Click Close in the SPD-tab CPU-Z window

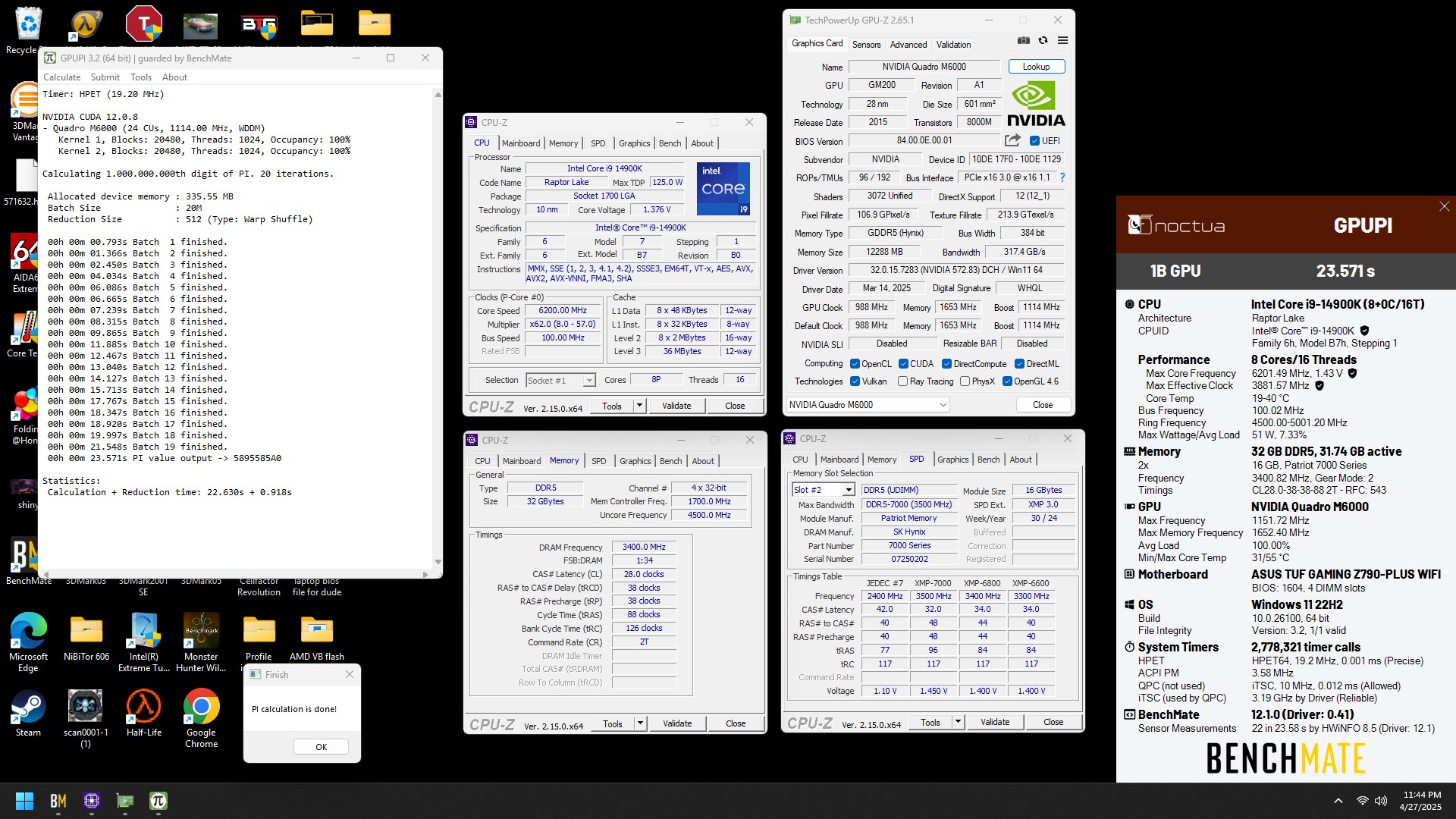tap(1053, 722)
